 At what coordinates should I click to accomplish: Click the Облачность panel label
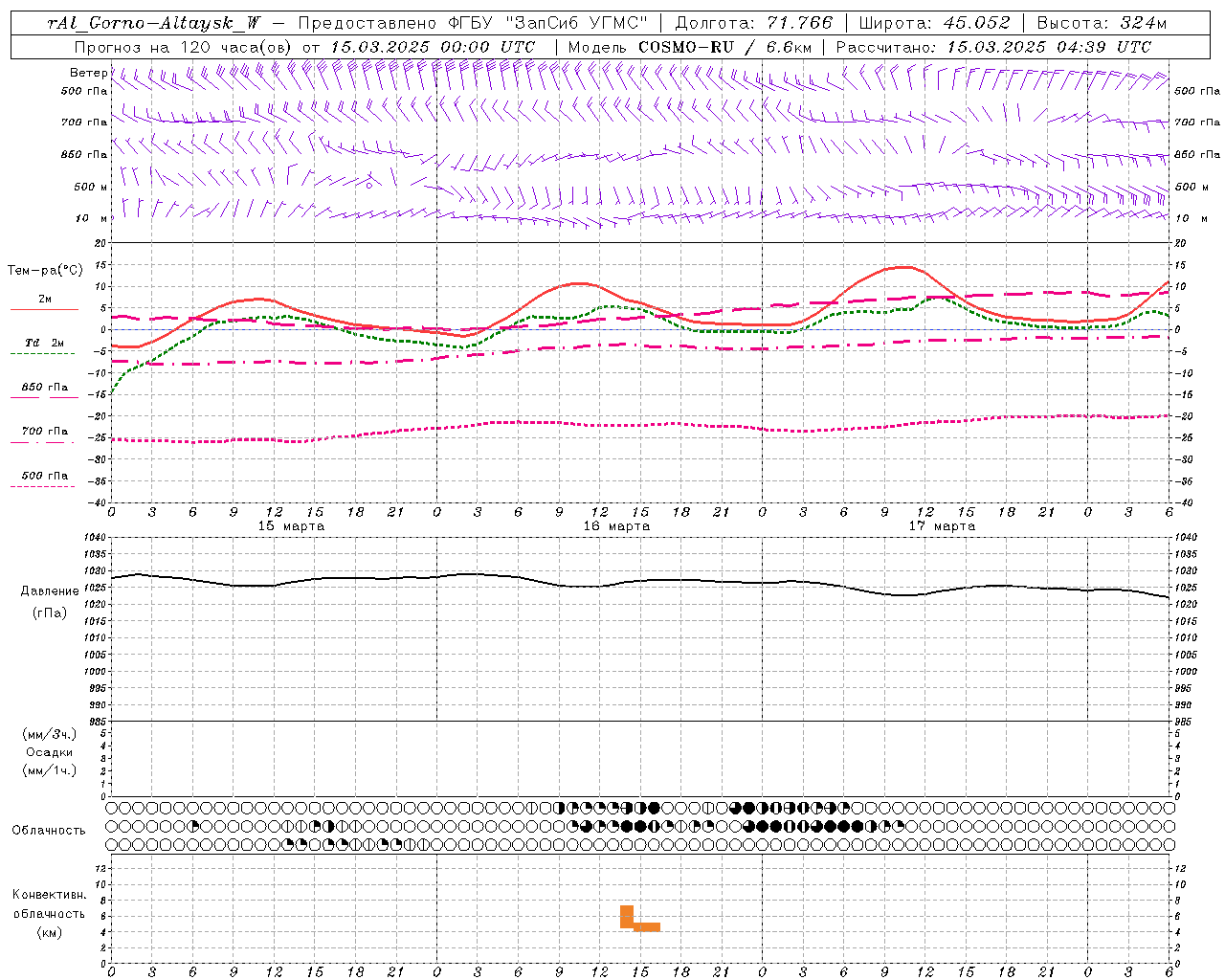(49, 831)
